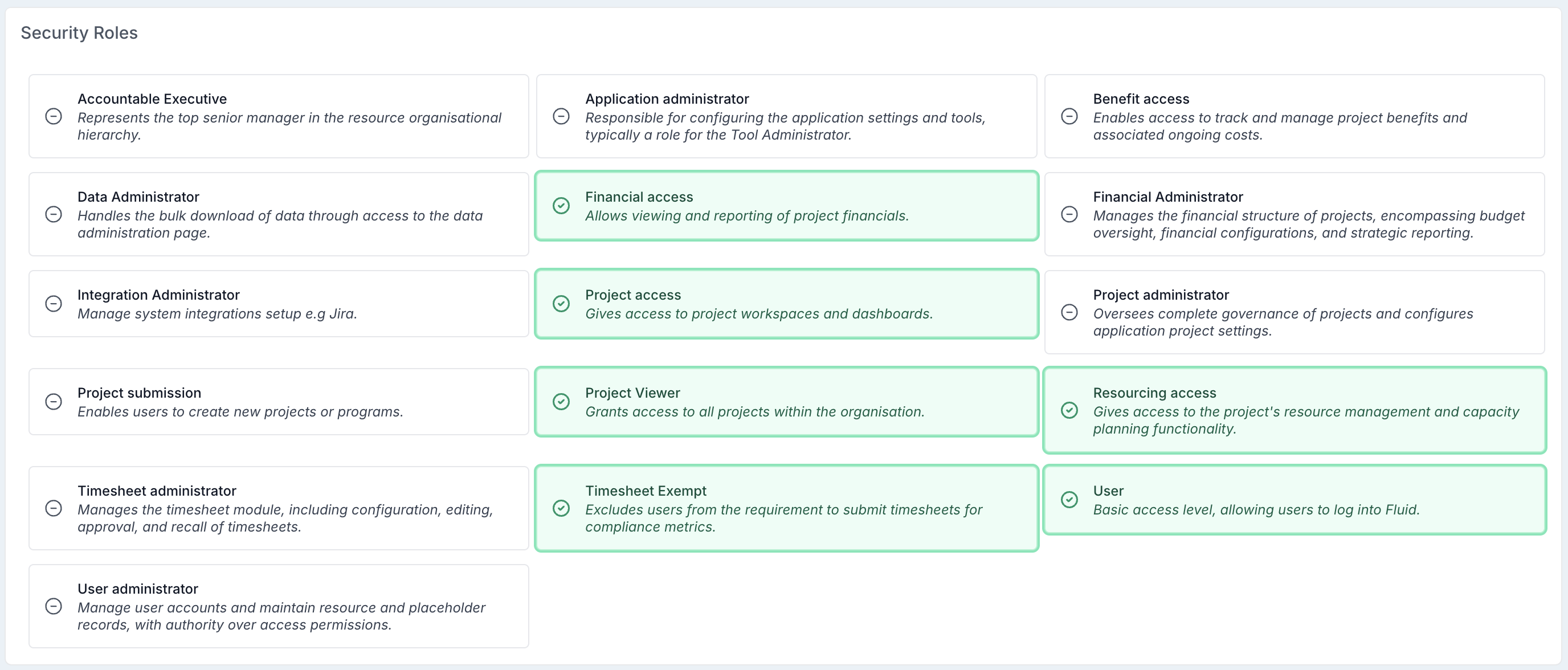The width and height of the screenshot is (1568, 670).
Task: Select the Data Administrator role title
Action: (x=138, y=197)
